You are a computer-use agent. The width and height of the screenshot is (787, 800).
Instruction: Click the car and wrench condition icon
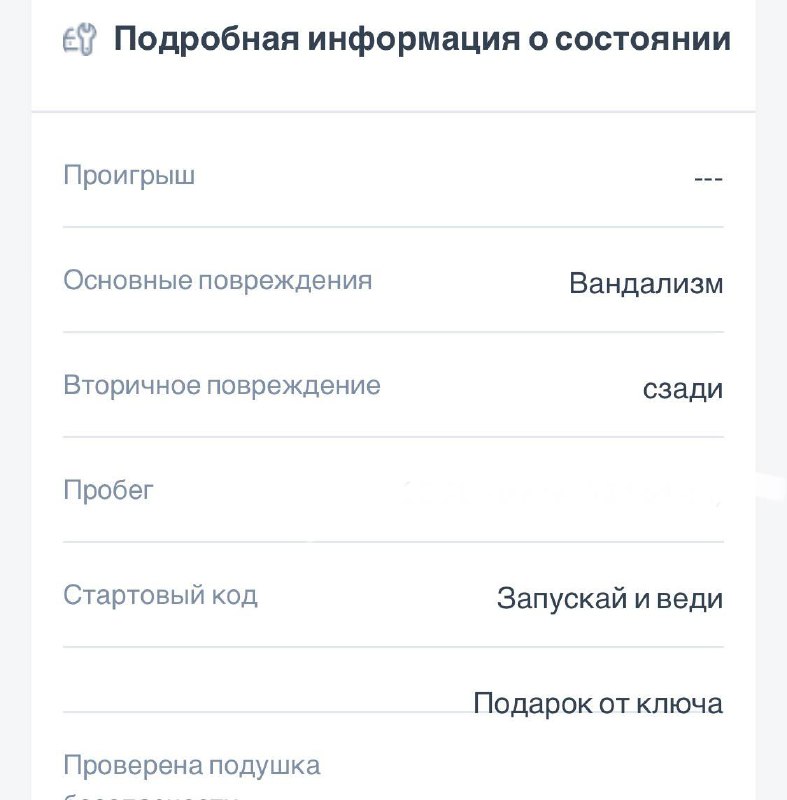click(80, 39)
